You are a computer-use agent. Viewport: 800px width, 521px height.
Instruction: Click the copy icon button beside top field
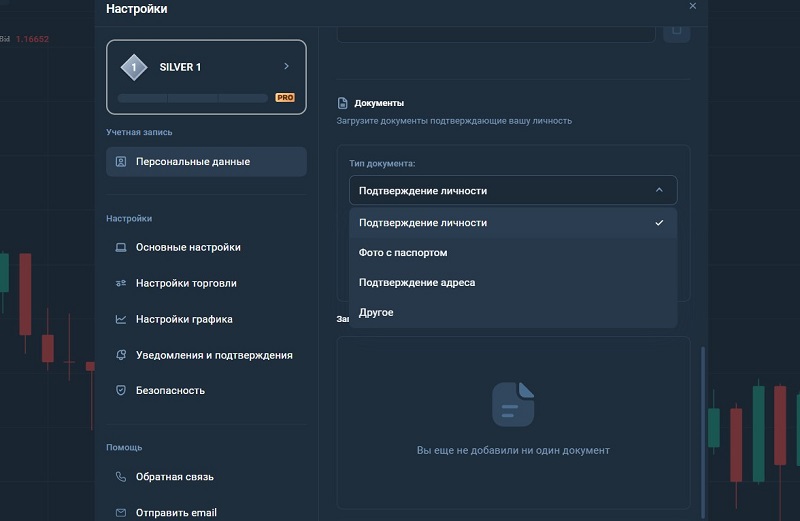[677, 32]
